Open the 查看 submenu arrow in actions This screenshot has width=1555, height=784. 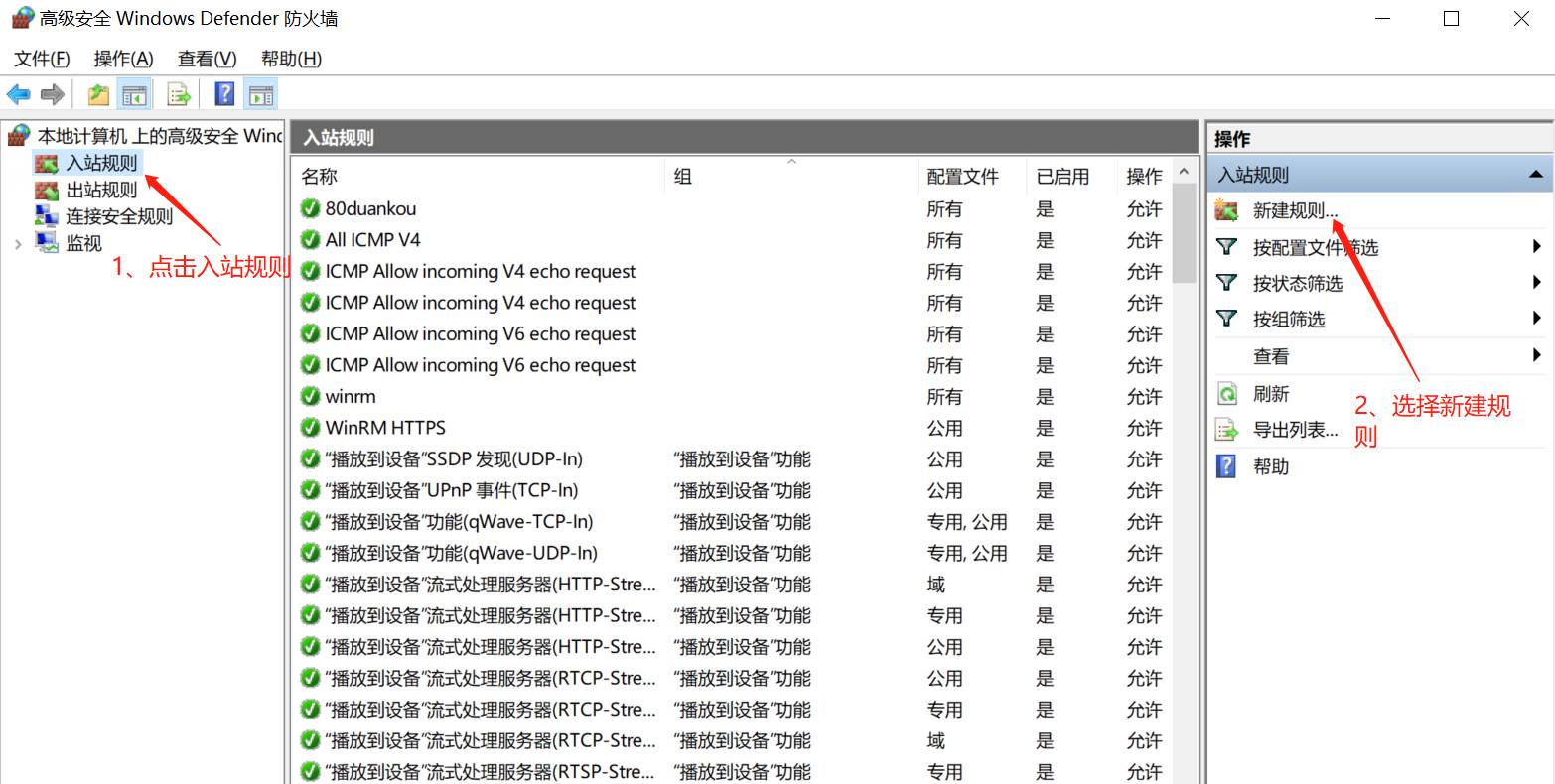(1537, 355)
